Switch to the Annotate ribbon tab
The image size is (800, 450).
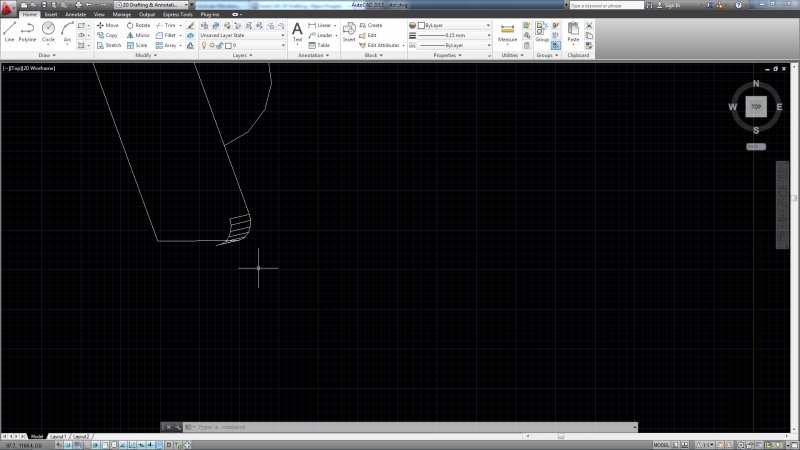pyautogui.click(x=75, y=15)
